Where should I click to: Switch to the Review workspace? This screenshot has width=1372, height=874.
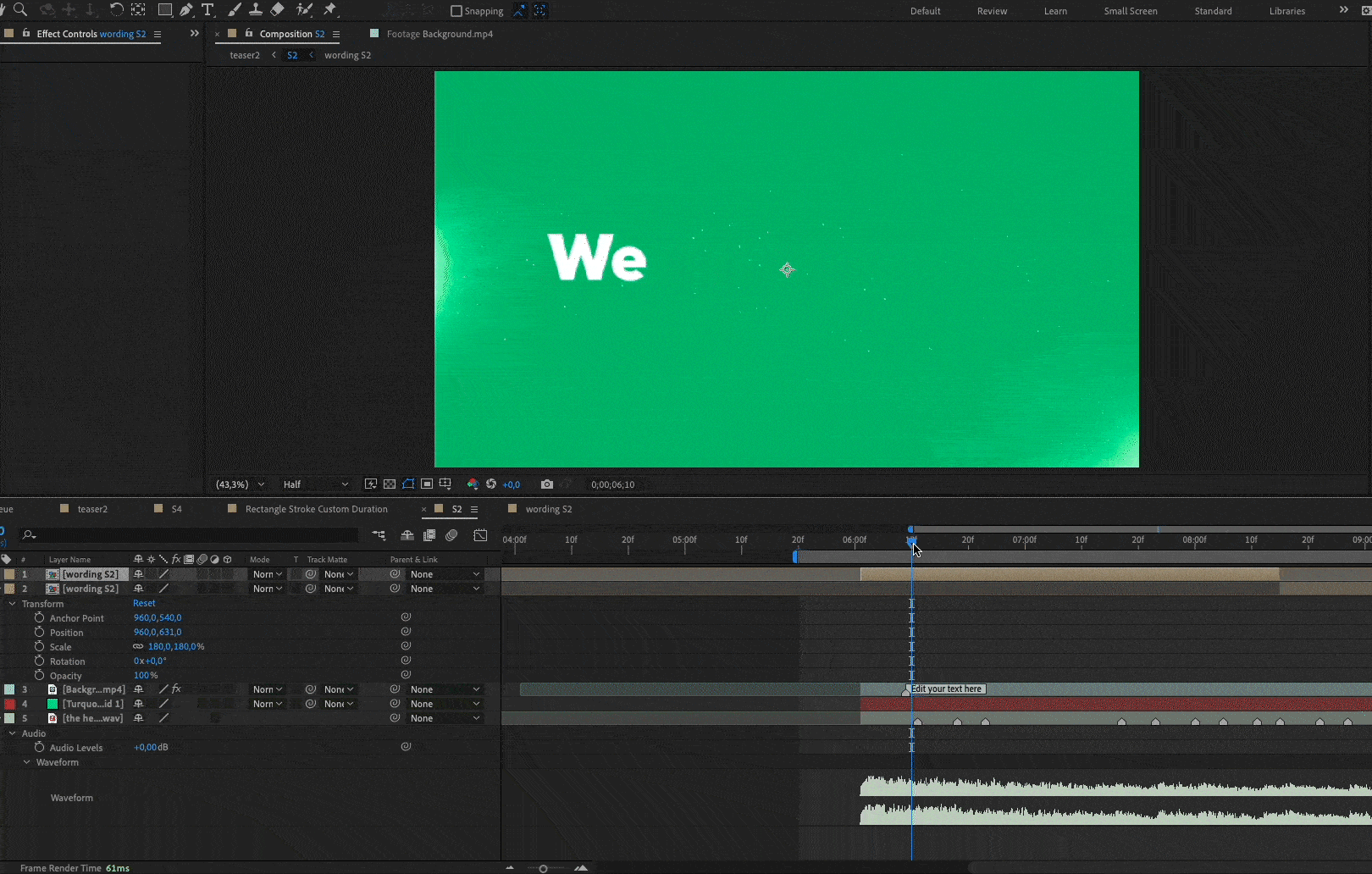click(x=992, y=11)
